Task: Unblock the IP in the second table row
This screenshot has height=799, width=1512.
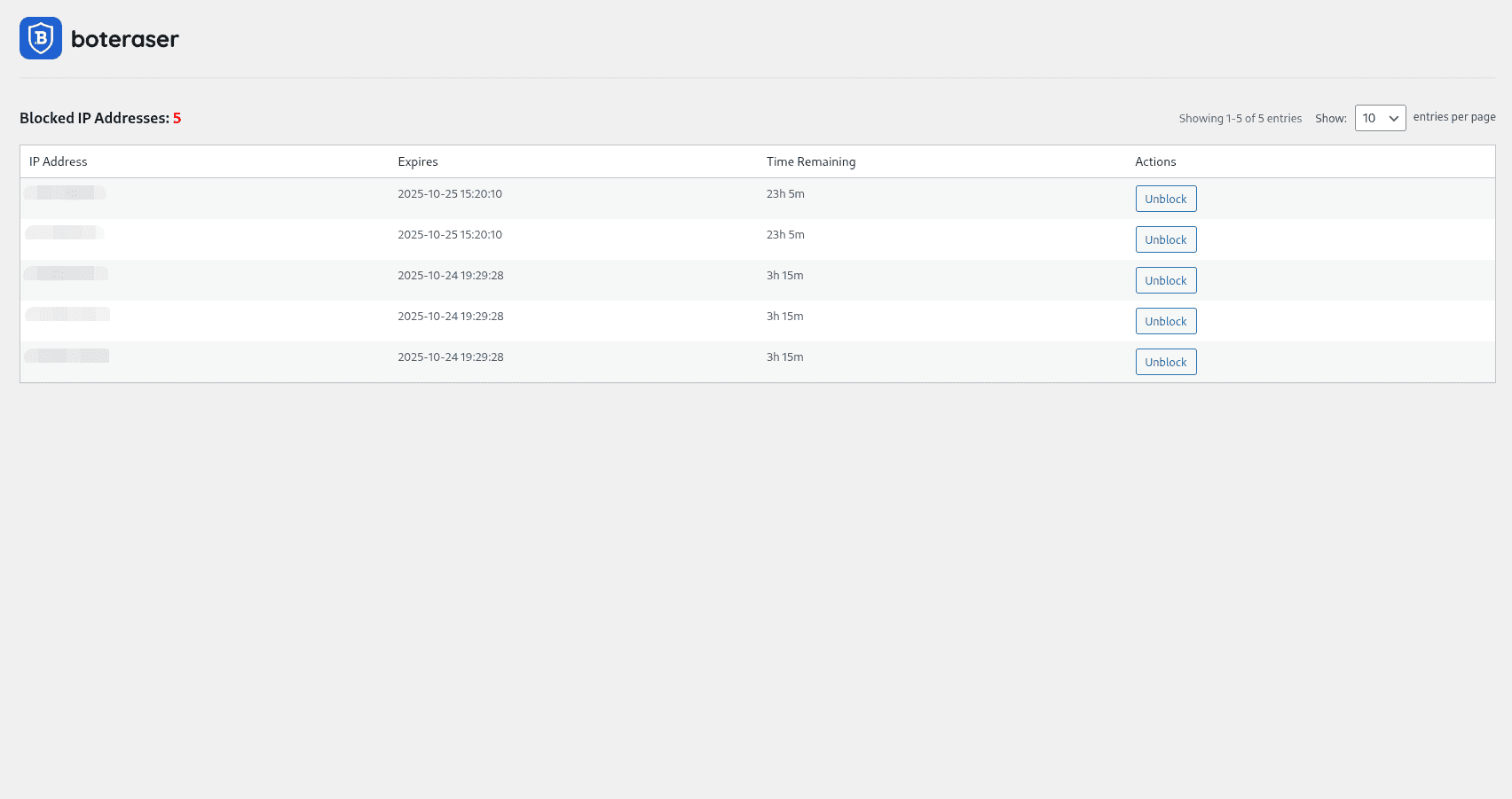Action: [x=1166, y=239]
